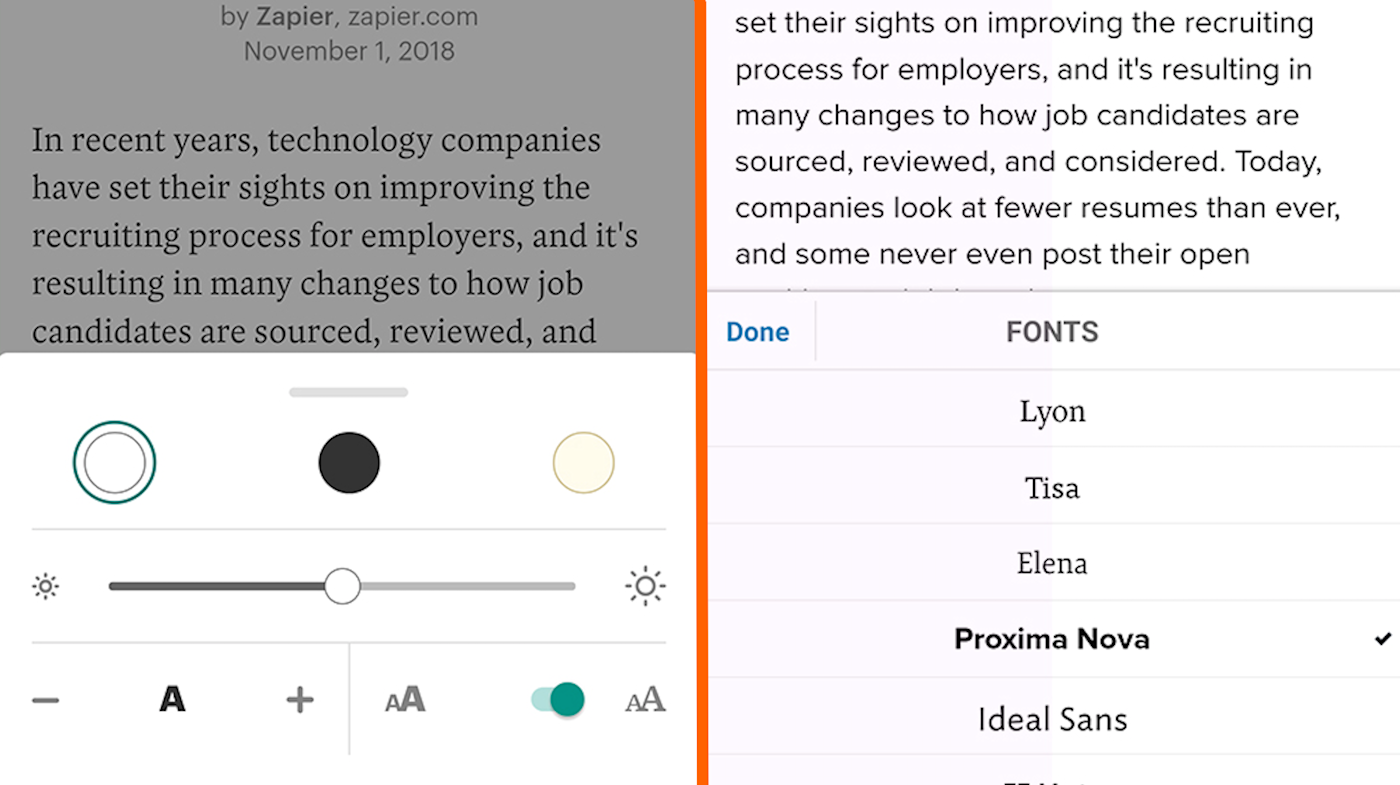Click the sans-serif AA font icon
1400x785 pixels.
[405, 699]
